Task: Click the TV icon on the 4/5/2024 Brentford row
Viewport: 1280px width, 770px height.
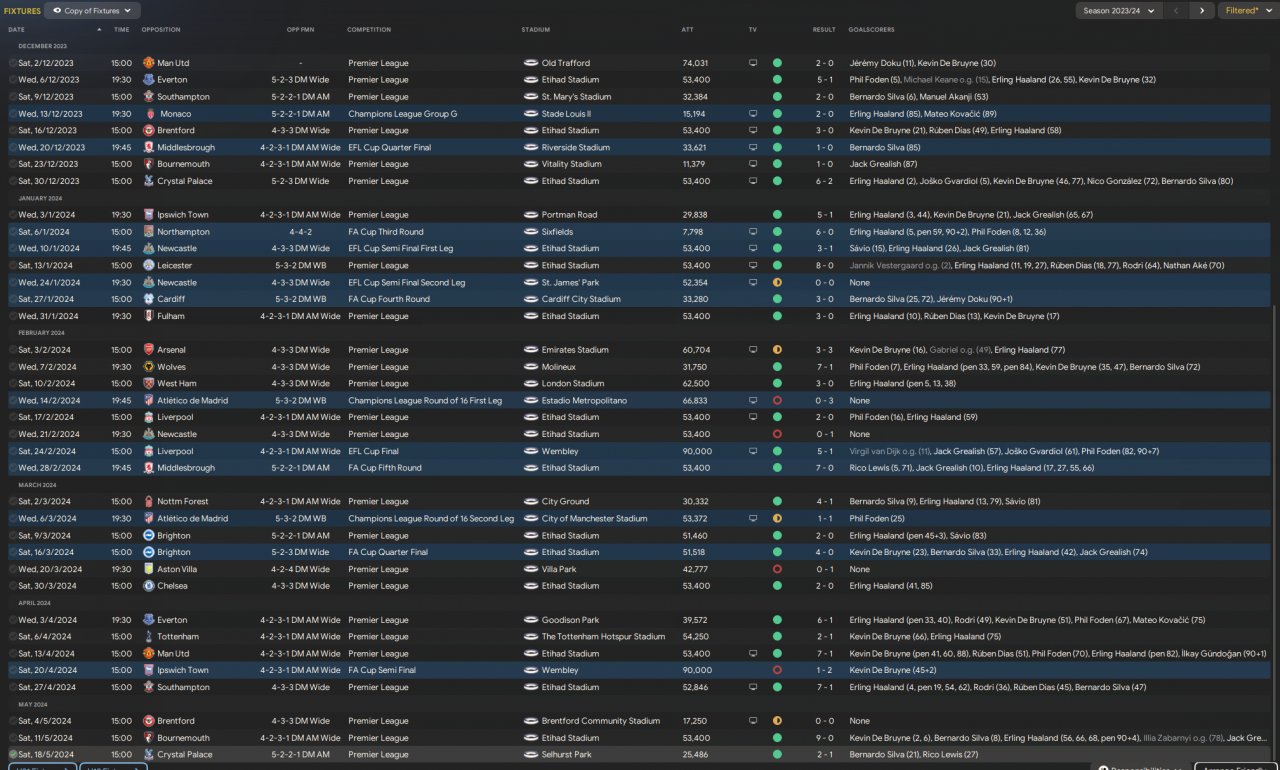Action: point(753,721)
